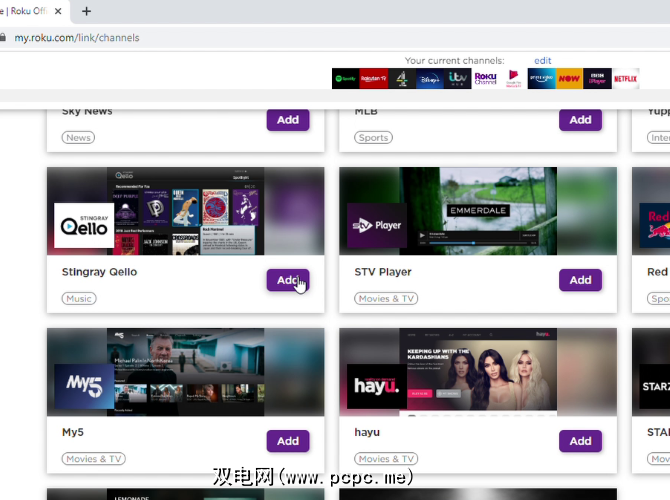Select the Channel 4 icon
Image resolution: width=670 pixels, height=500 pixels.
click(402, 78)
